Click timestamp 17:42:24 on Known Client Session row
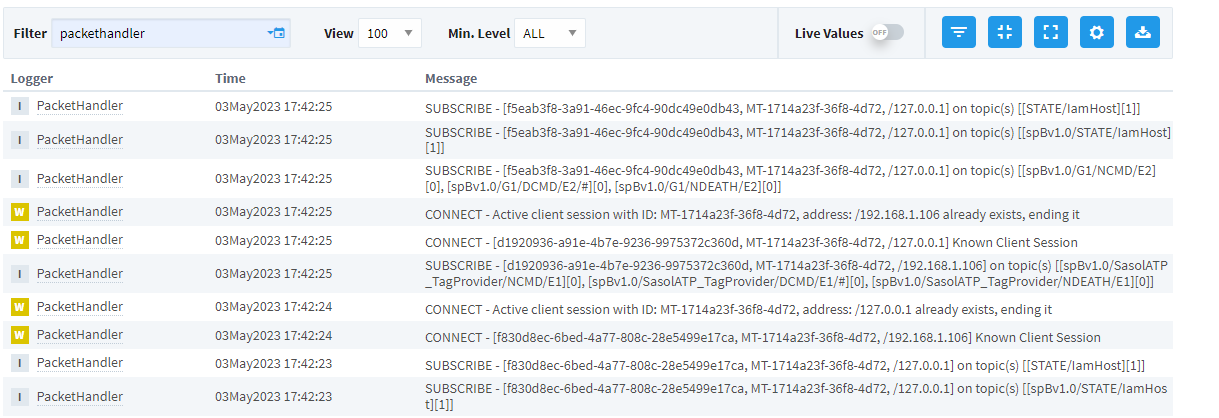The image size is (1219, 418). [273, 335]
